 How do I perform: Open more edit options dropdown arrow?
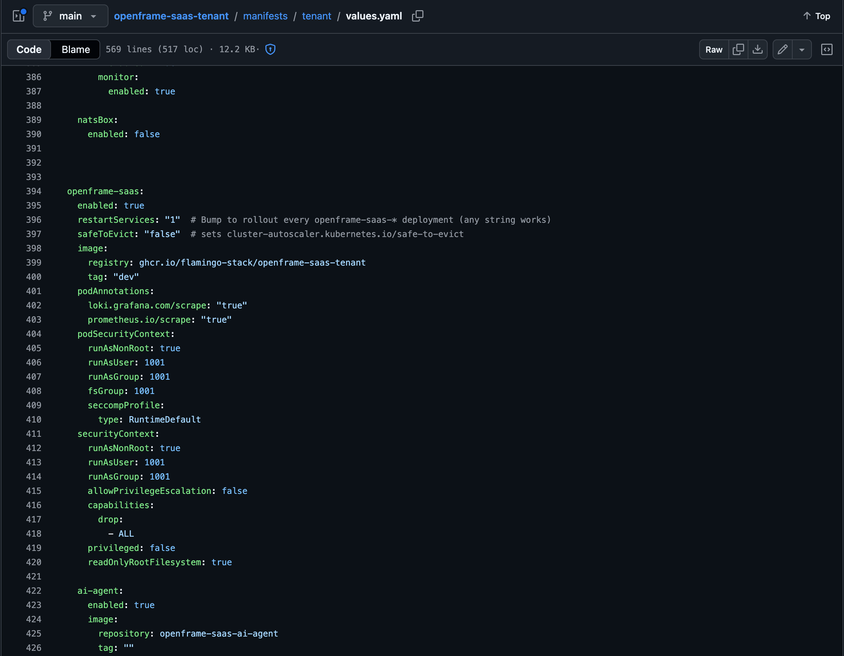[x=801, y=50]
